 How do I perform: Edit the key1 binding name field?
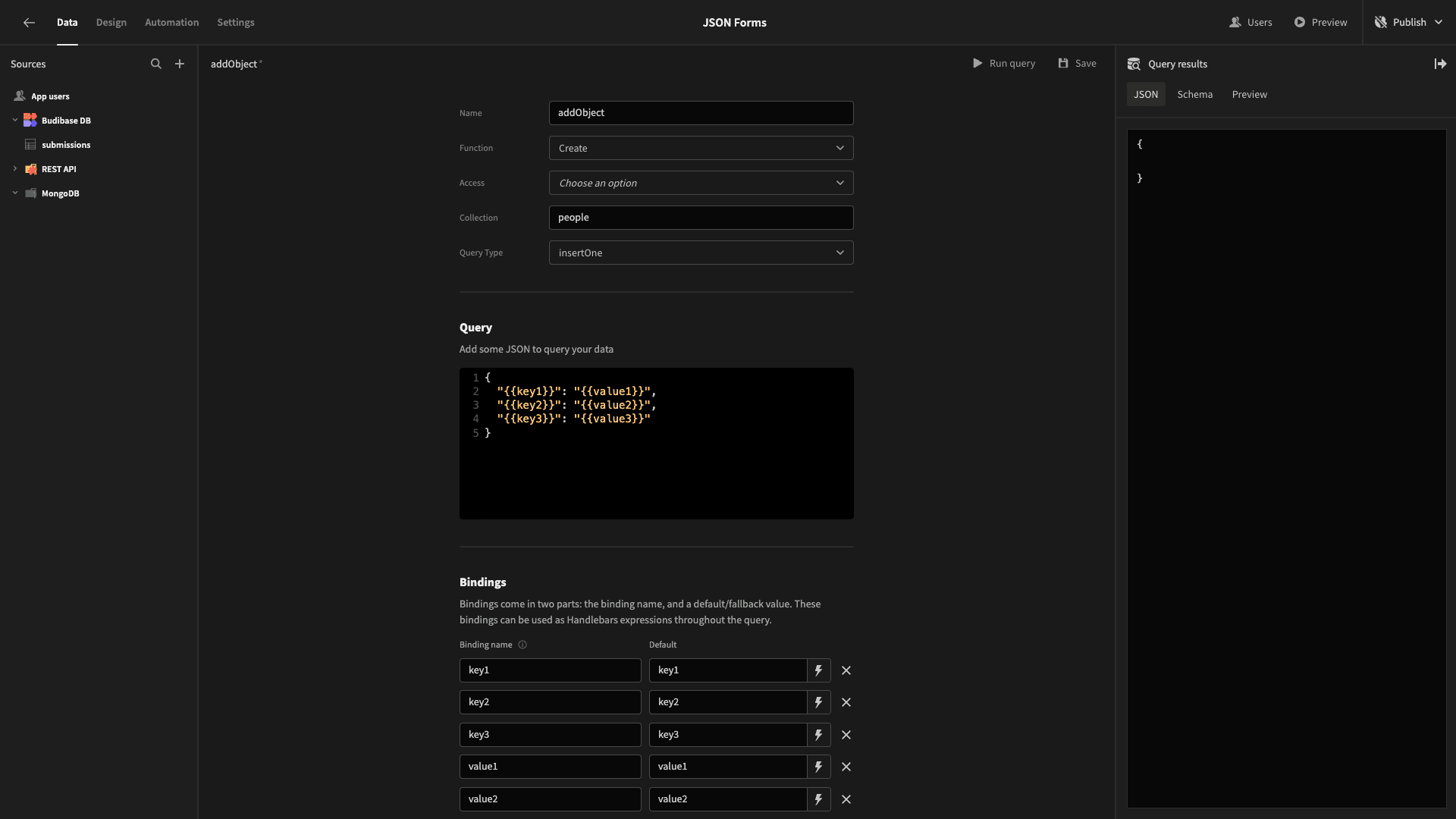pyautogui.click(x=550, y=670)
